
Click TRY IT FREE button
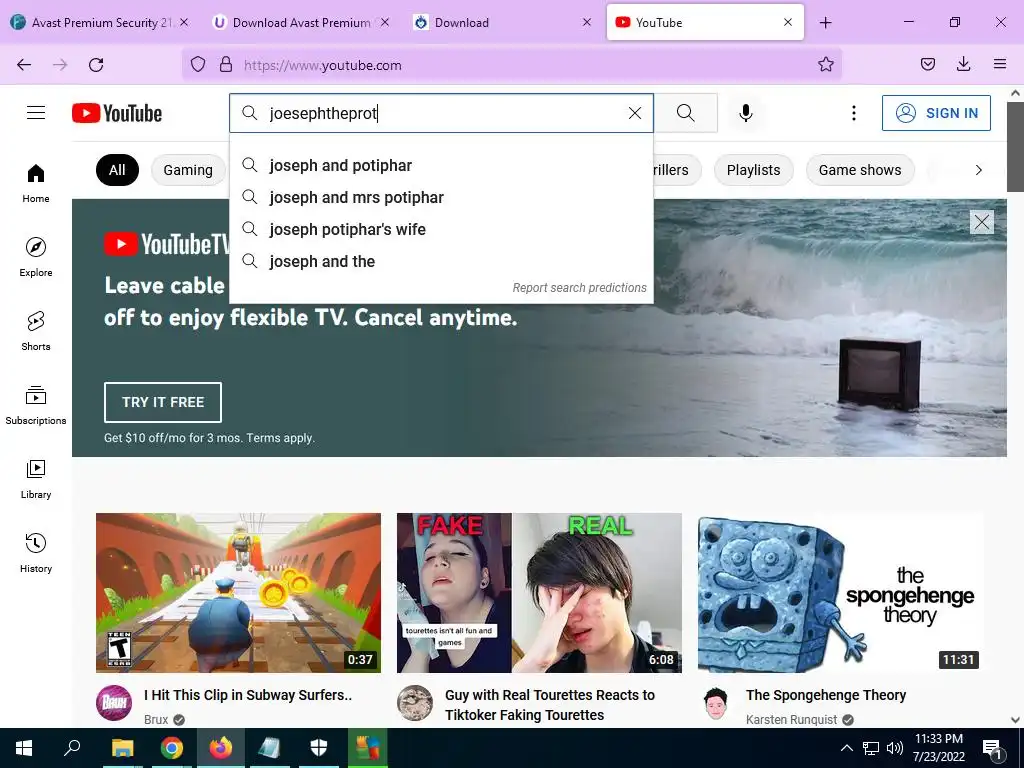click(163, 402)
